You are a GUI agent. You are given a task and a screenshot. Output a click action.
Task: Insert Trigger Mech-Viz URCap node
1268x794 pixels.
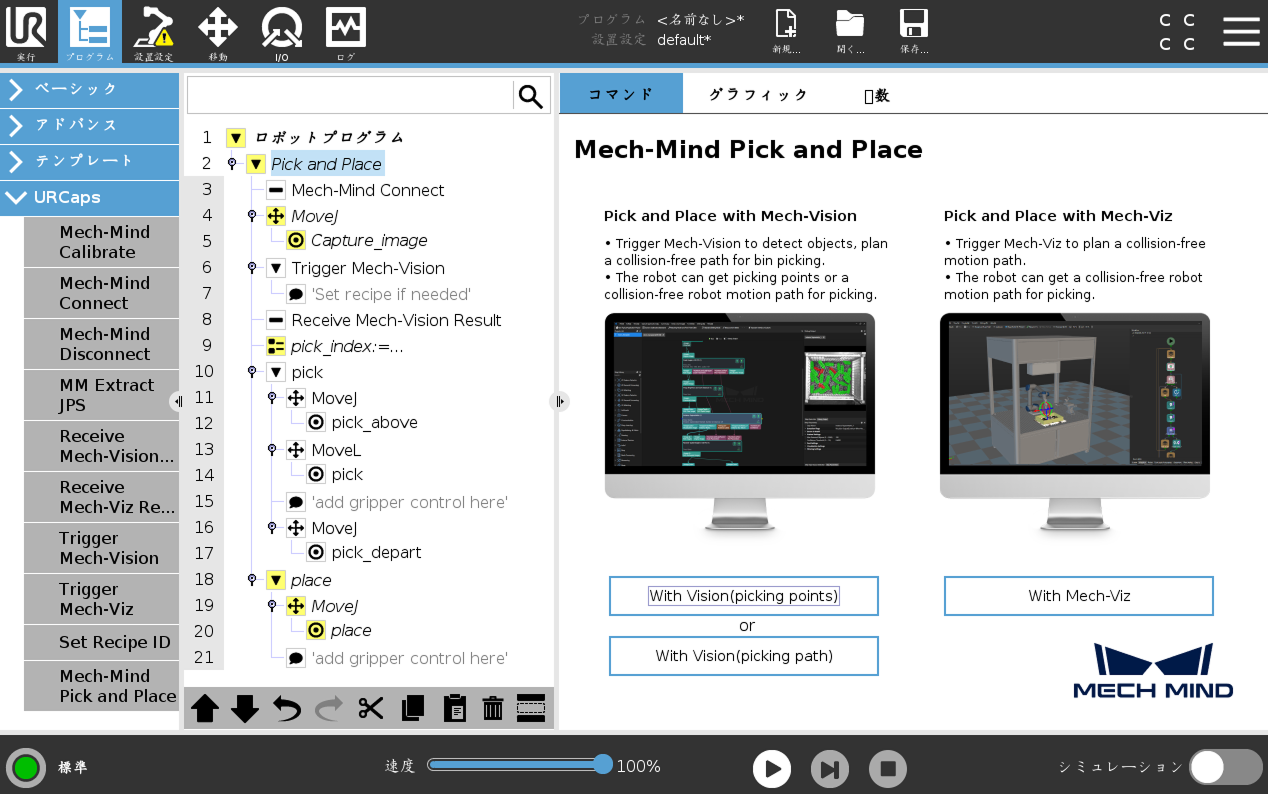tap(101, 599)
